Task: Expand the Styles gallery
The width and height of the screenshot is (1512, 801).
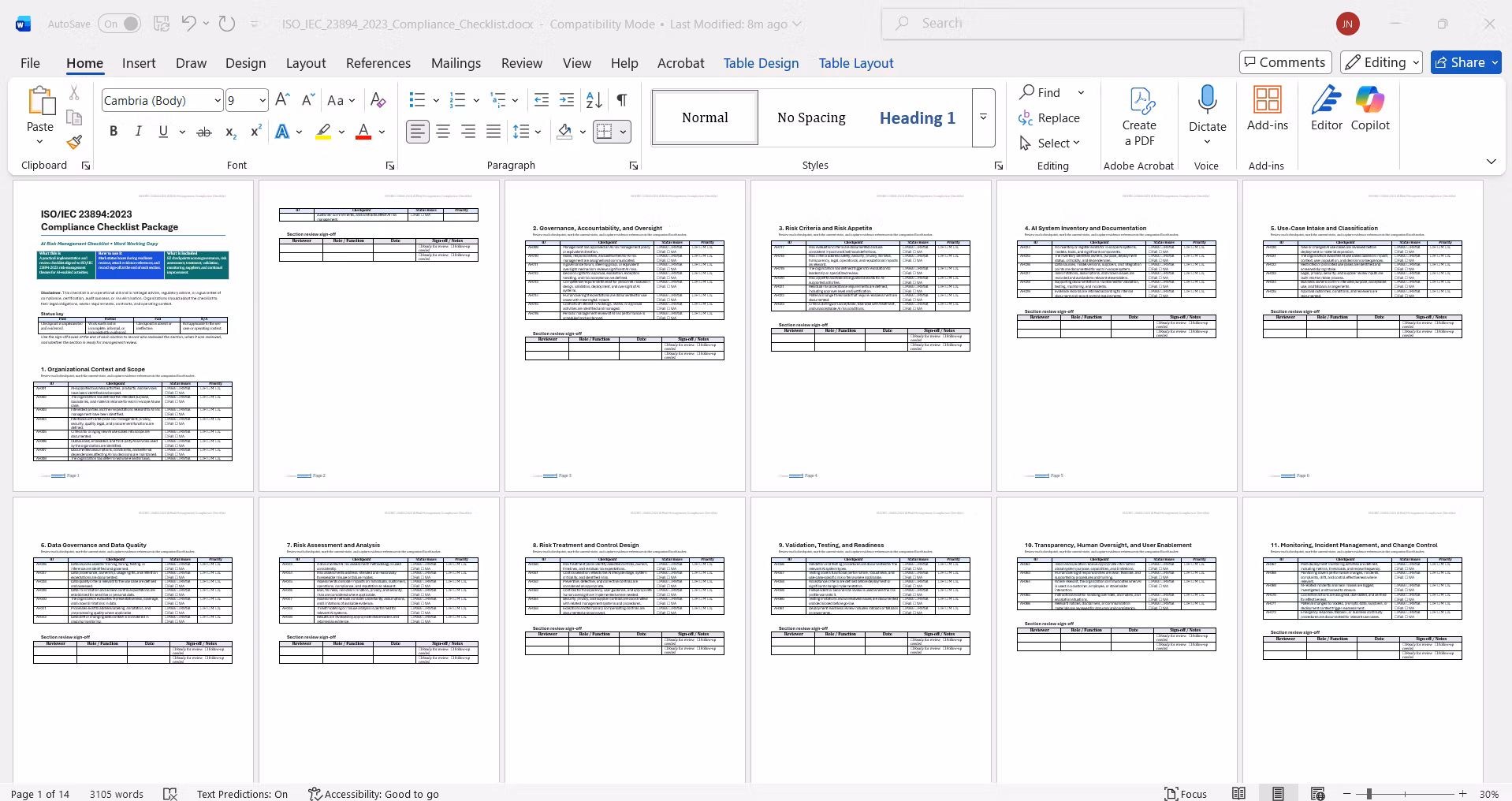Action: click(983, 117)
